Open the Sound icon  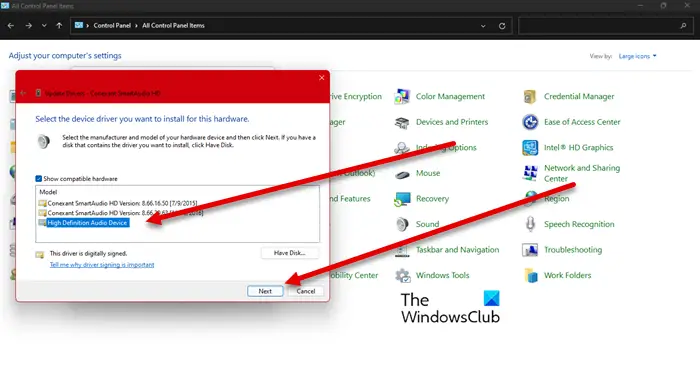pos(402,224)
